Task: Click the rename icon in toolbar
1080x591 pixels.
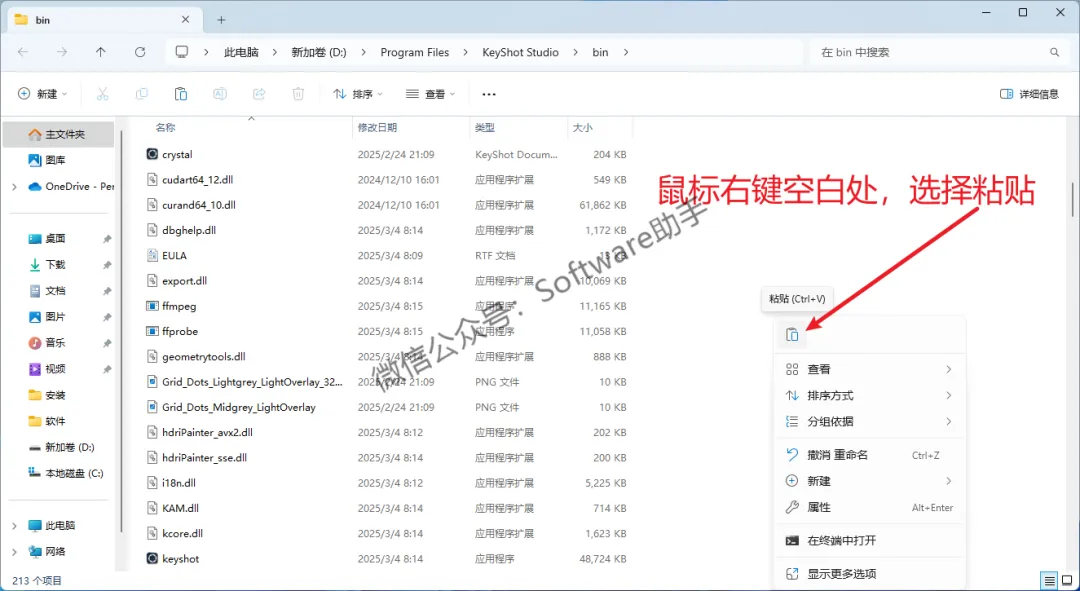Action: tap(220, 94)
